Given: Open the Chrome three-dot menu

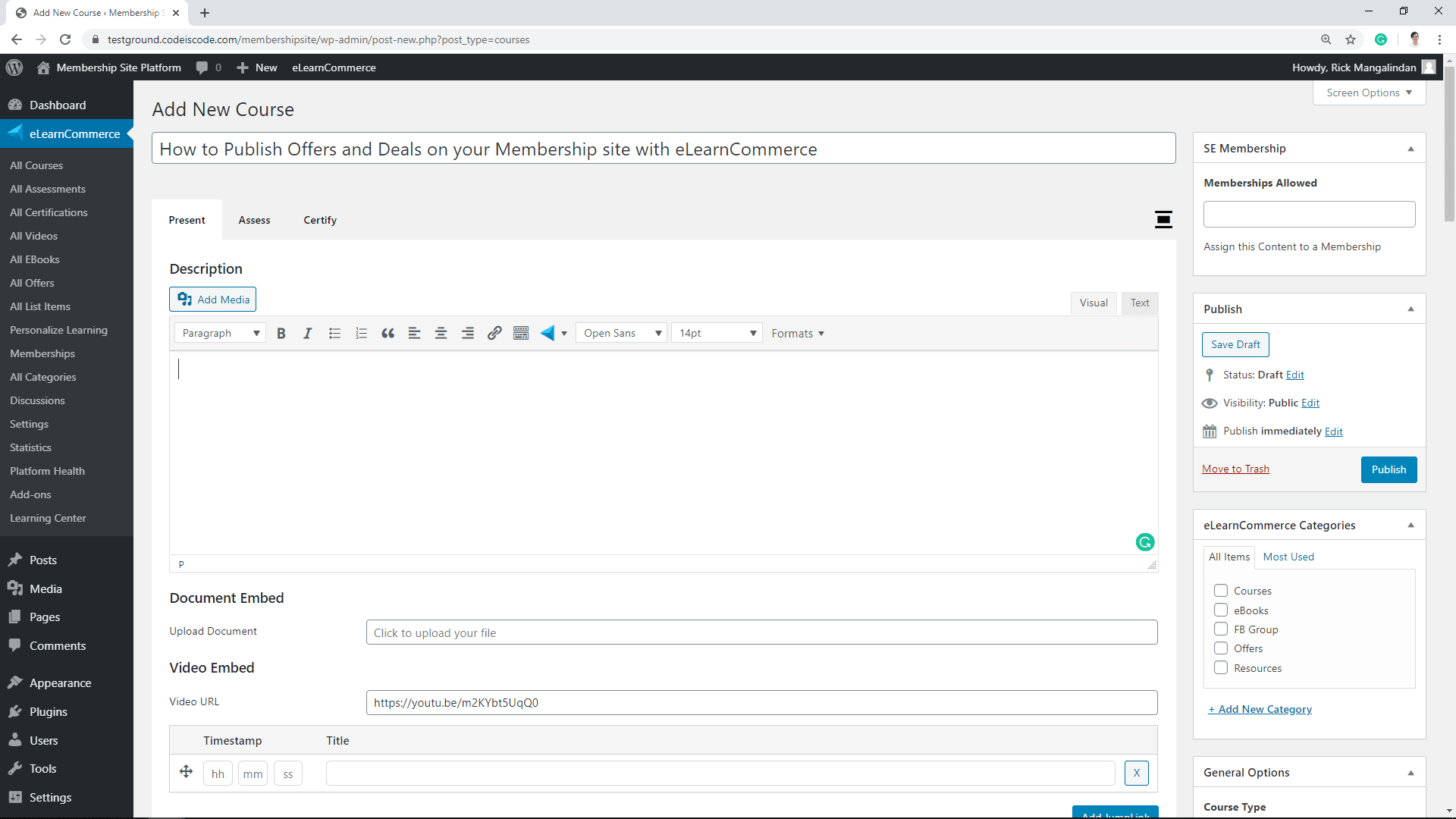Looking at the screenshot, I should click(1439, 39).
